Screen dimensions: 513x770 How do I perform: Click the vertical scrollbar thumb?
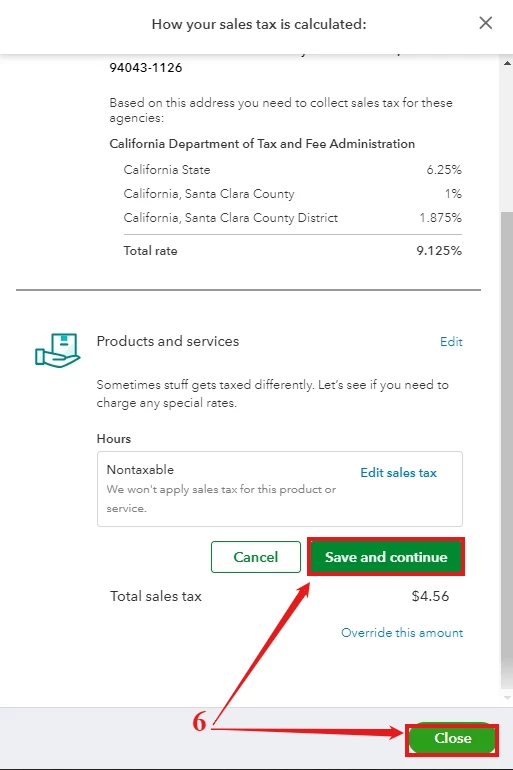[x=507, y=450]
